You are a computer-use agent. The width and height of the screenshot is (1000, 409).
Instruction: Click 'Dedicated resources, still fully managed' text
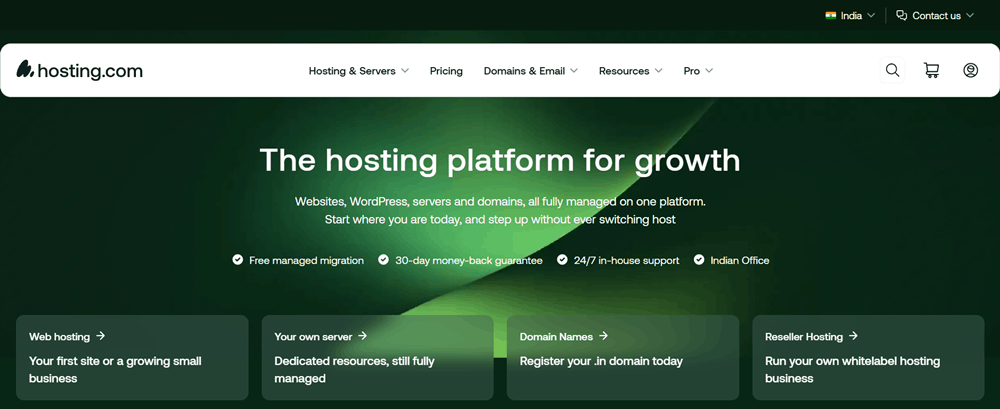(x=354, y=369)
